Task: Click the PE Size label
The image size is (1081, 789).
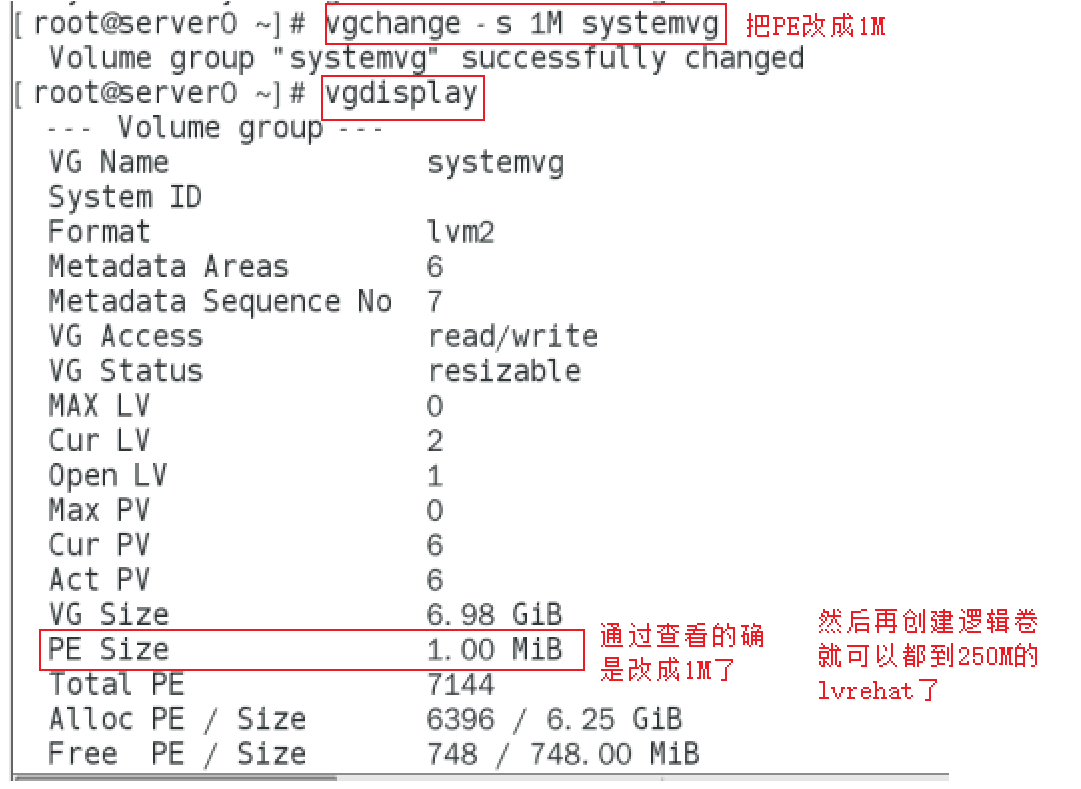Action: tap(108, 650)
